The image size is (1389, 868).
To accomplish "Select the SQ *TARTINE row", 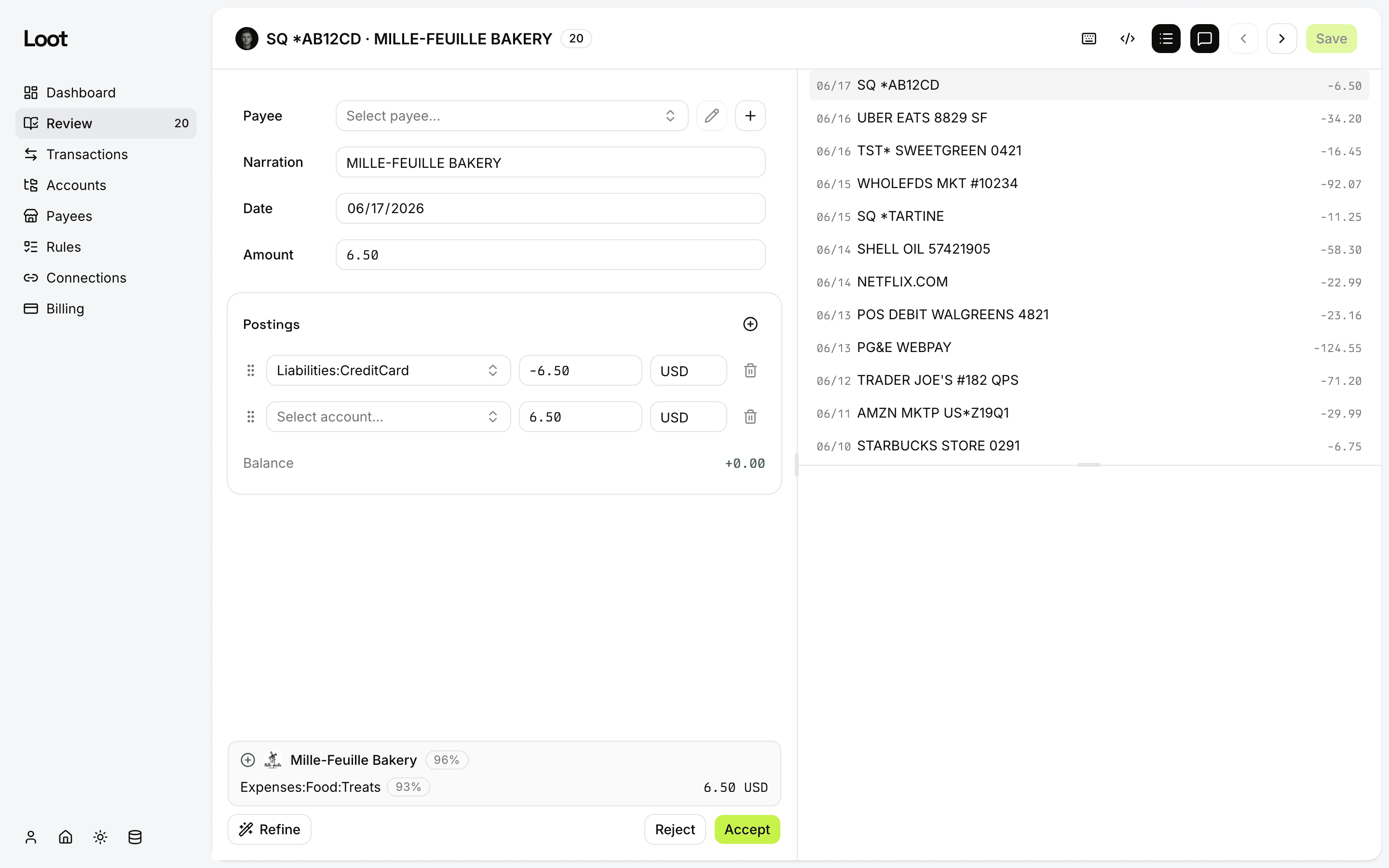I will point(1089,217).
